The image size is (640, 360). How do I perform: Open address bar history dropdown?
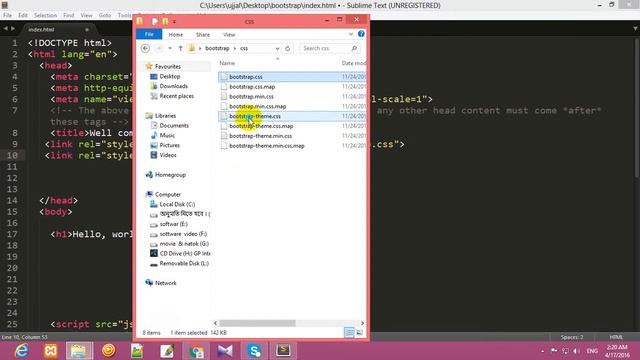coord(278,48)
